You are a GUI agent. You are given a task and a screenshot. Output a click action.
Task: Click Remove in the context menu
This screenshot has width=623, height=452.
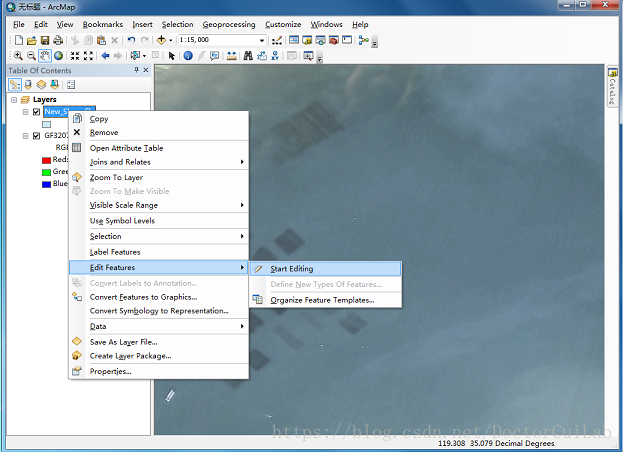(x=159, y=133)
